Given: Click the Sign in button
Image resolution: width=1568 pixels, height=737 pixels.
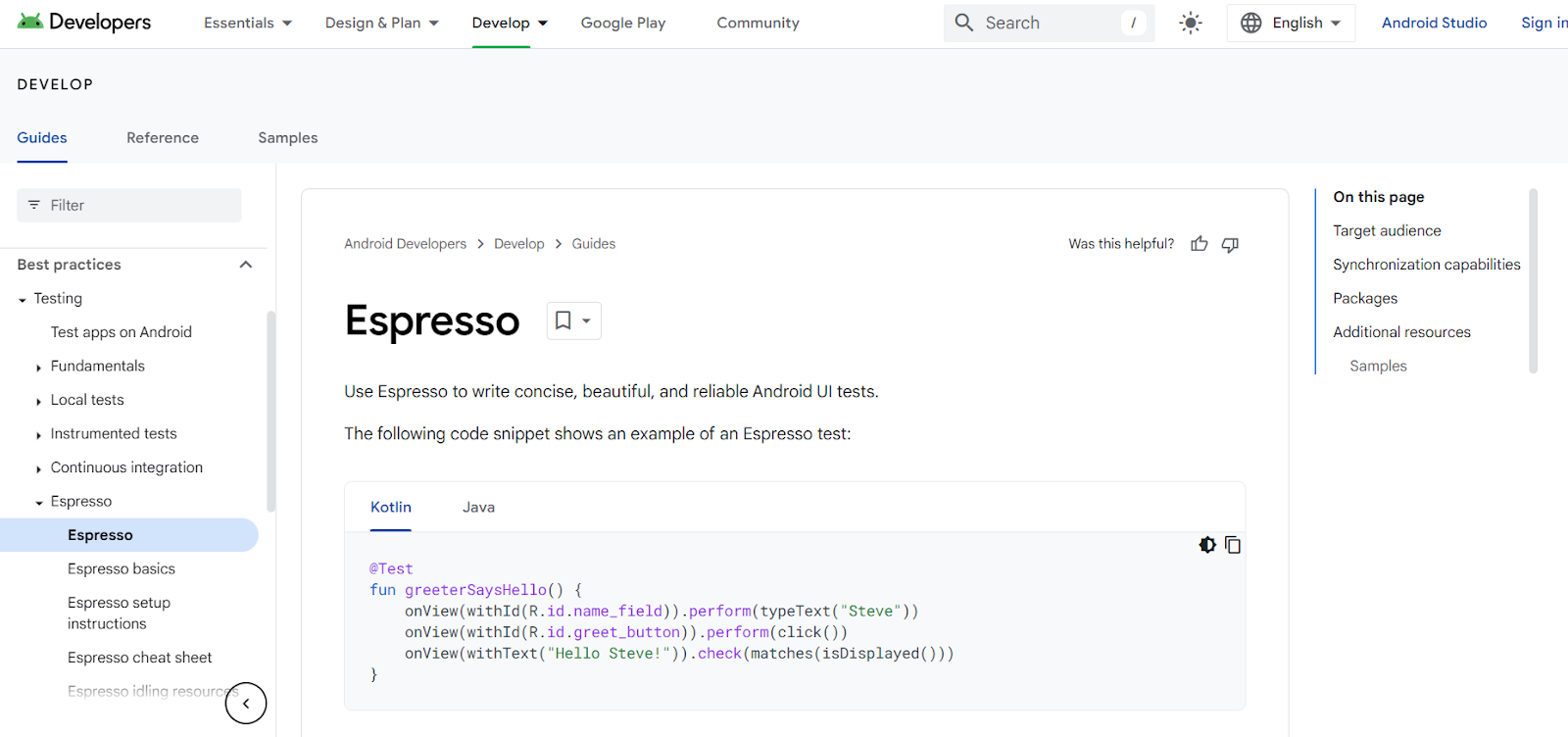Looking at the screenshot, I should (x=1544, y=23).
